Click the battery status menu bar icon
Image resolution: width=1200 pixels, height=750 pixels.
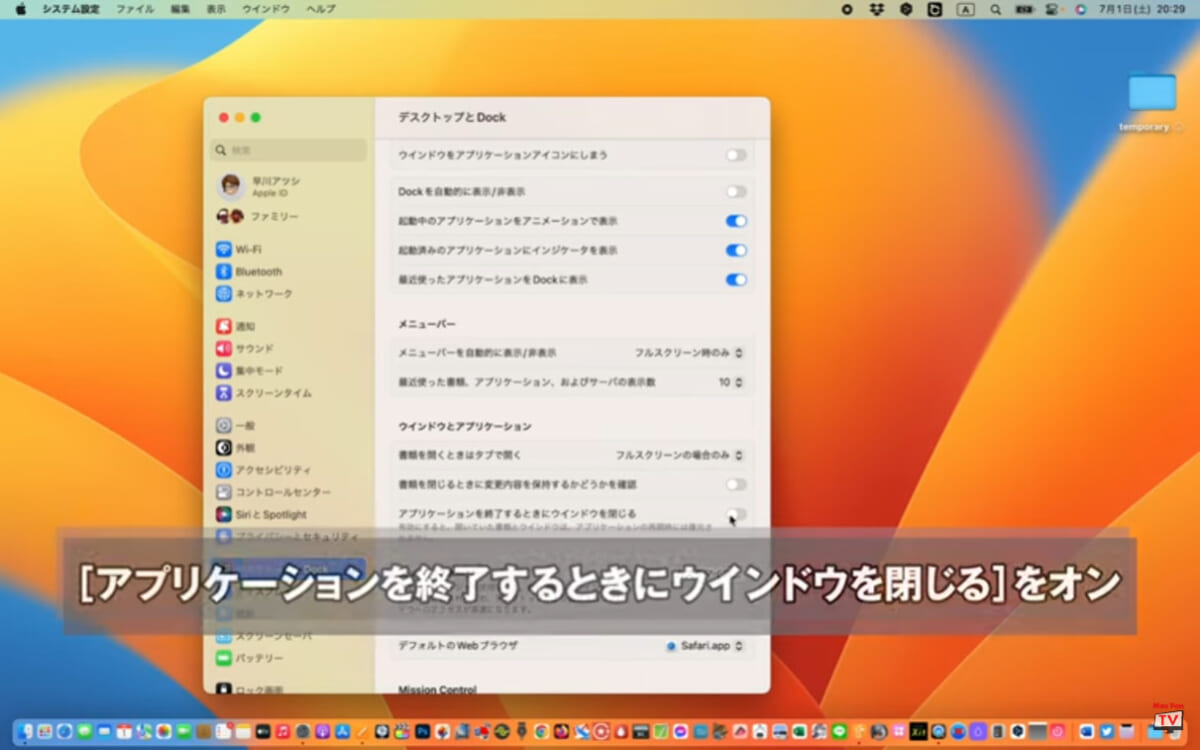pyautogui.click(x=1024, y=9)
